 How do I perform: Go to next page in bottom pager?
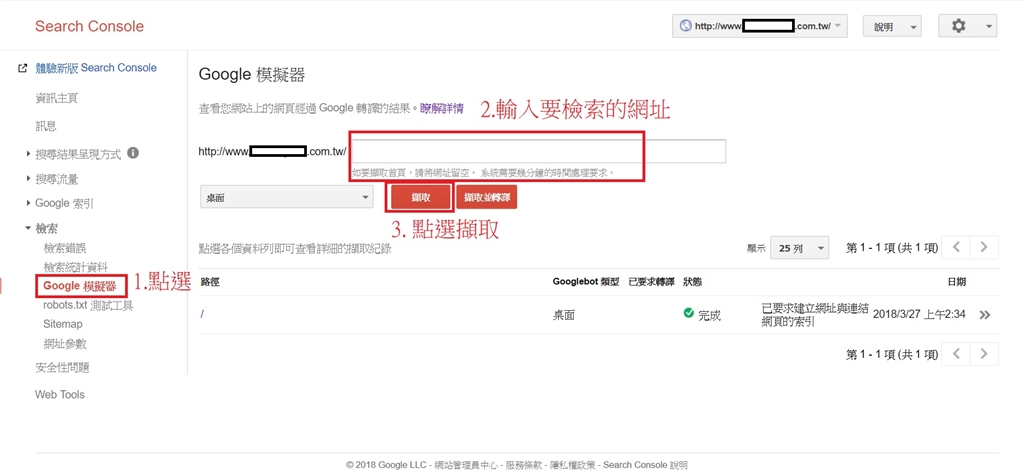[984, 354]
